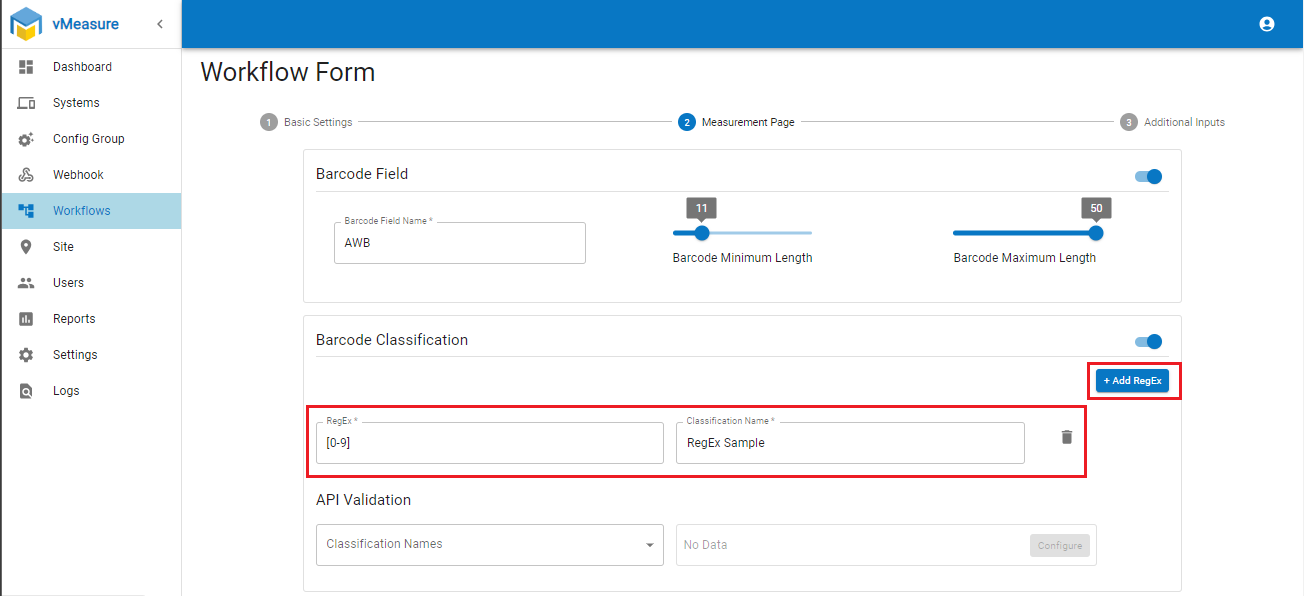Disable the Barcode Field toggle
The width and height of the screenshot is (1304, 596).
click(x=1149, y=177)
